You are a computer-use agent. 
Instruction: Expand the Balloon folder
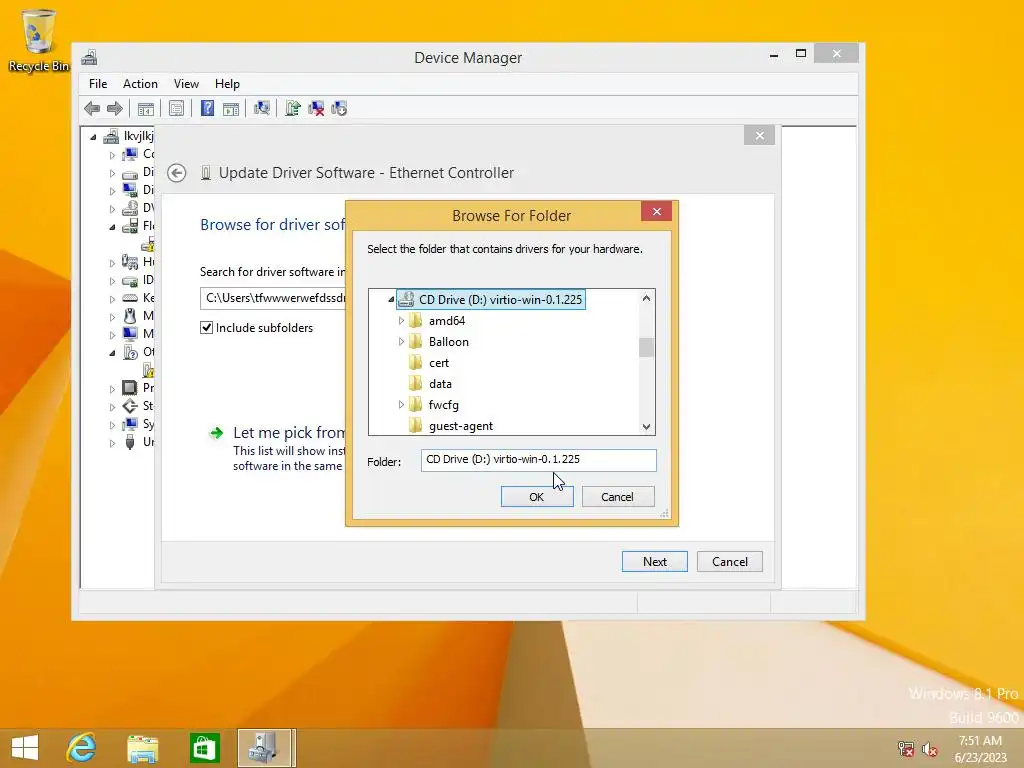[x=401, y=342]
